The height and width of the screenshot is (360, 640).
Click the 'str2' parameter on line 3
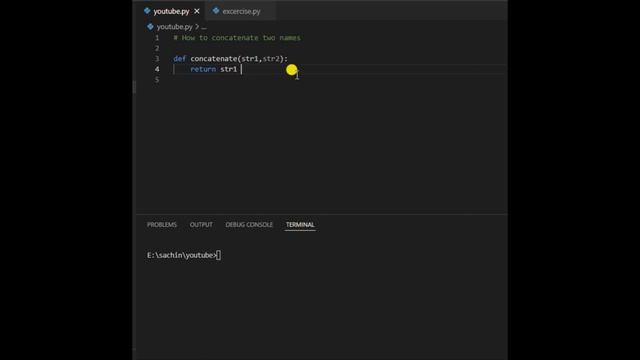tap(271, 59)
